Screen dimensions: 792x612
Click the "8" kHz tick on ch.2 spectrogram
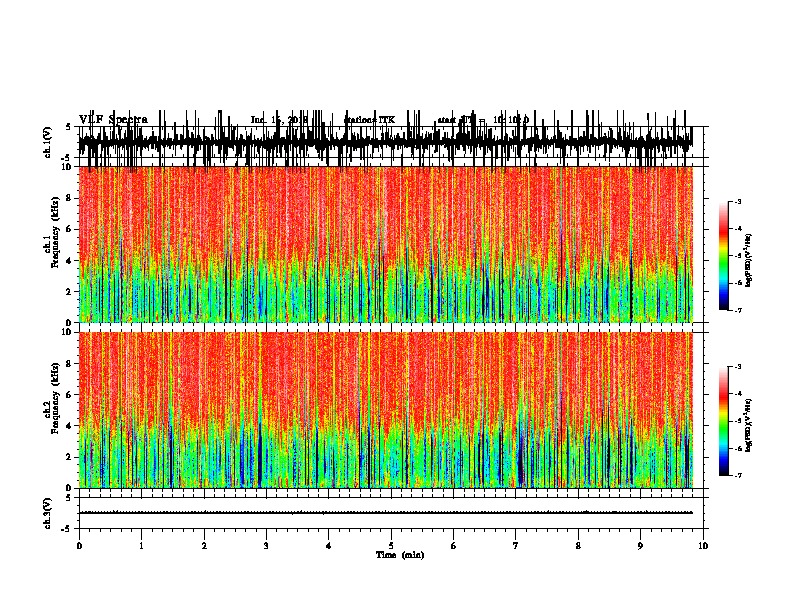70,364
